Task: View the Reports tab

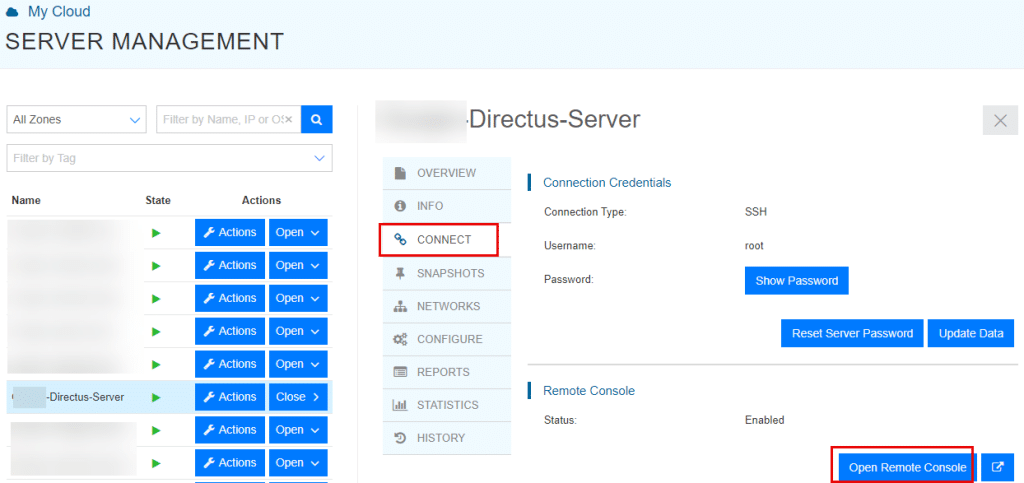Action: pyautogui.click(x=447, y=372)
